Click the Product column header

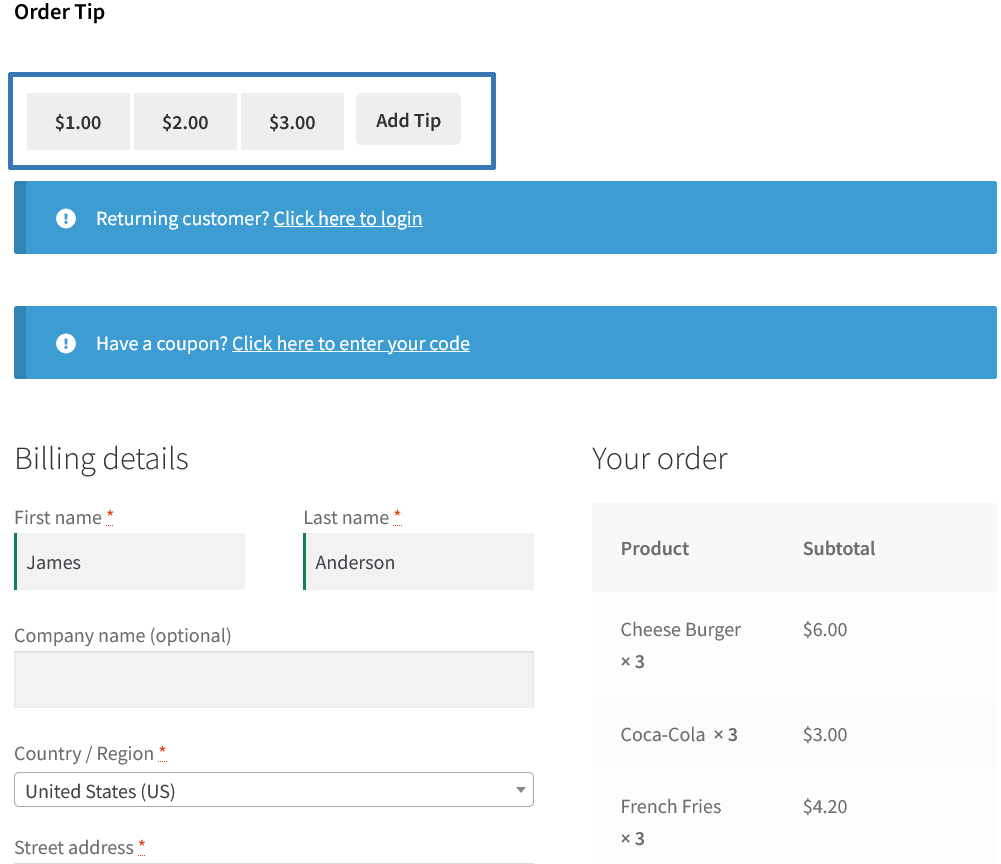[x=654, y=548]
